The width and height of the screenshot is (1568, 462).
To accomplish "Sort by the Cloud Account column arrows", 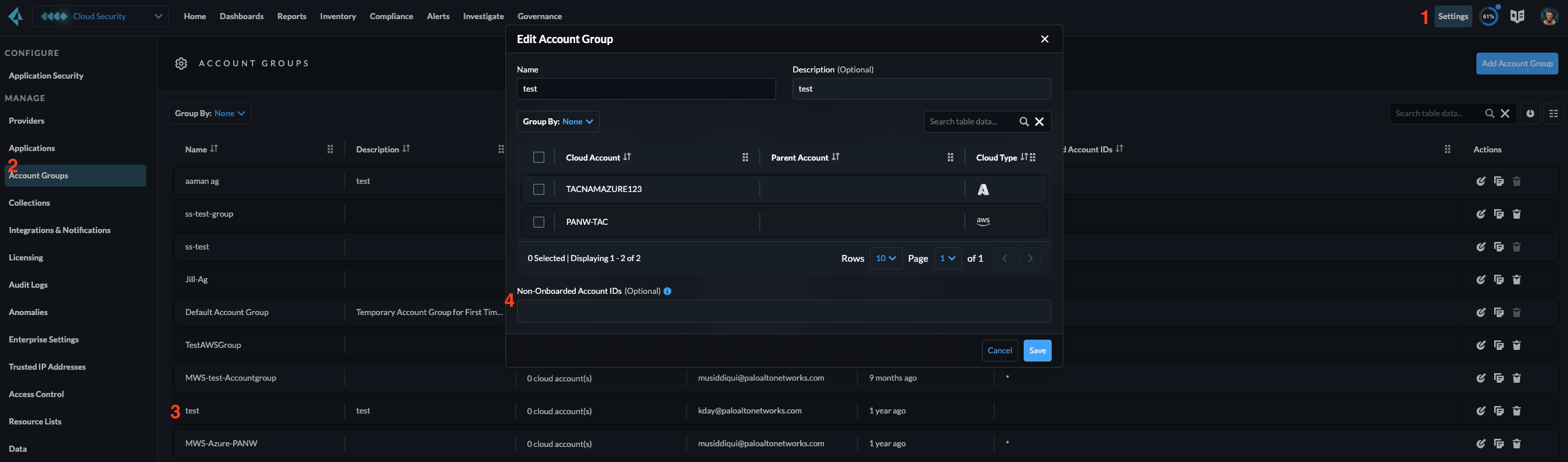I will 627,157.
